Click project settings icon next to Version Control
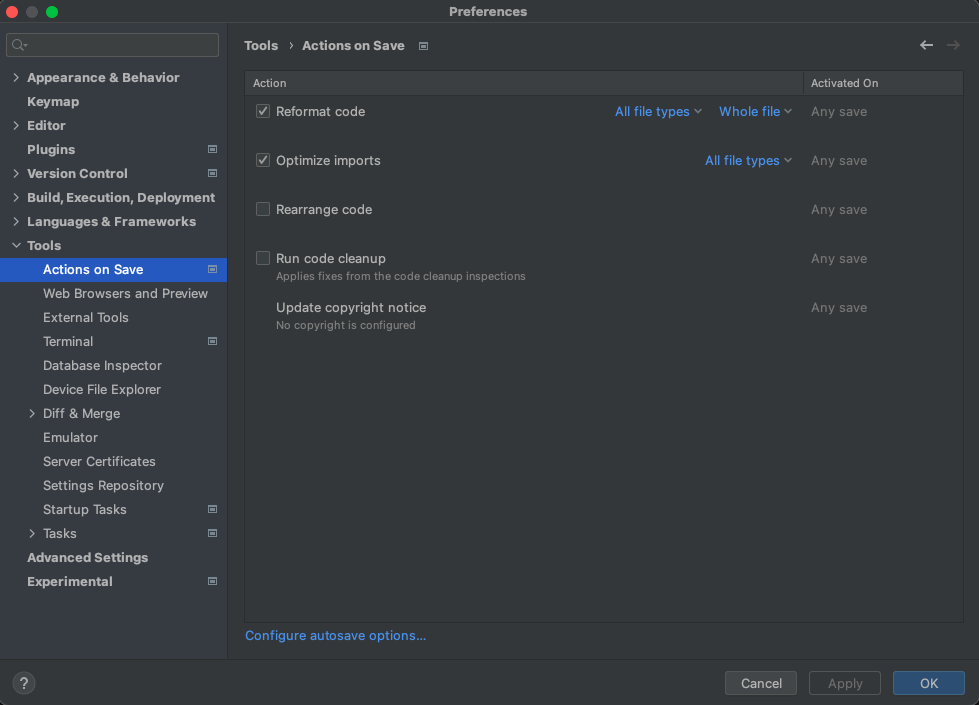This screenshot has width=979, height=705. (x=212, y=173)
